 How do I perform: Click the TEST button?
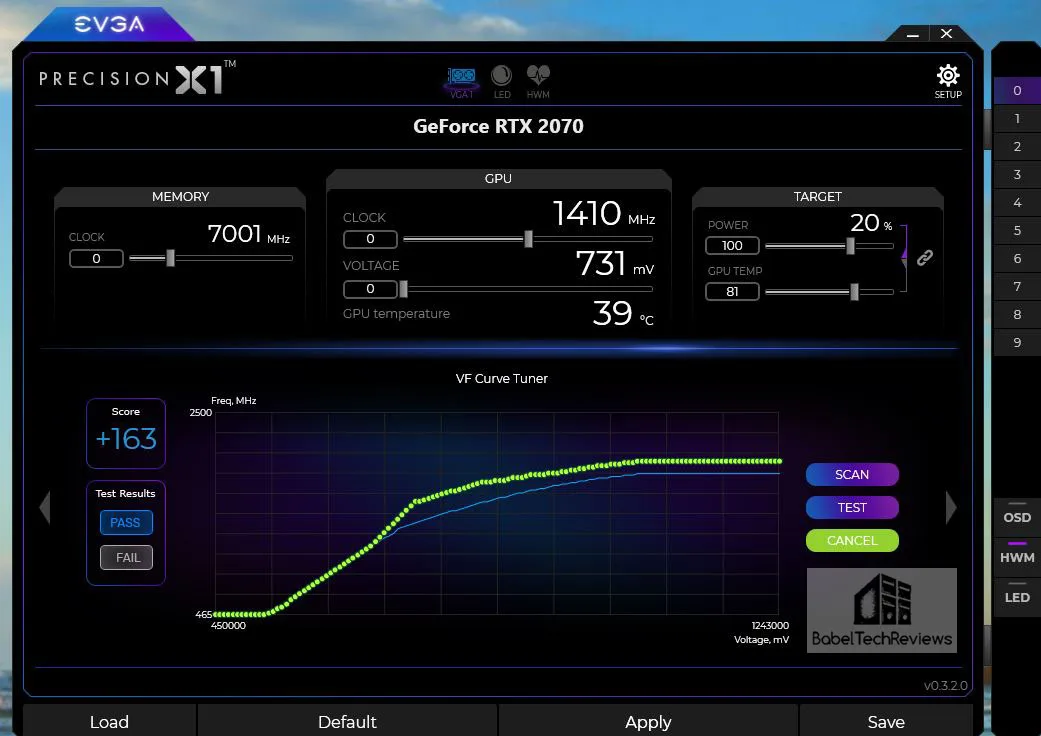pos(852,508)
